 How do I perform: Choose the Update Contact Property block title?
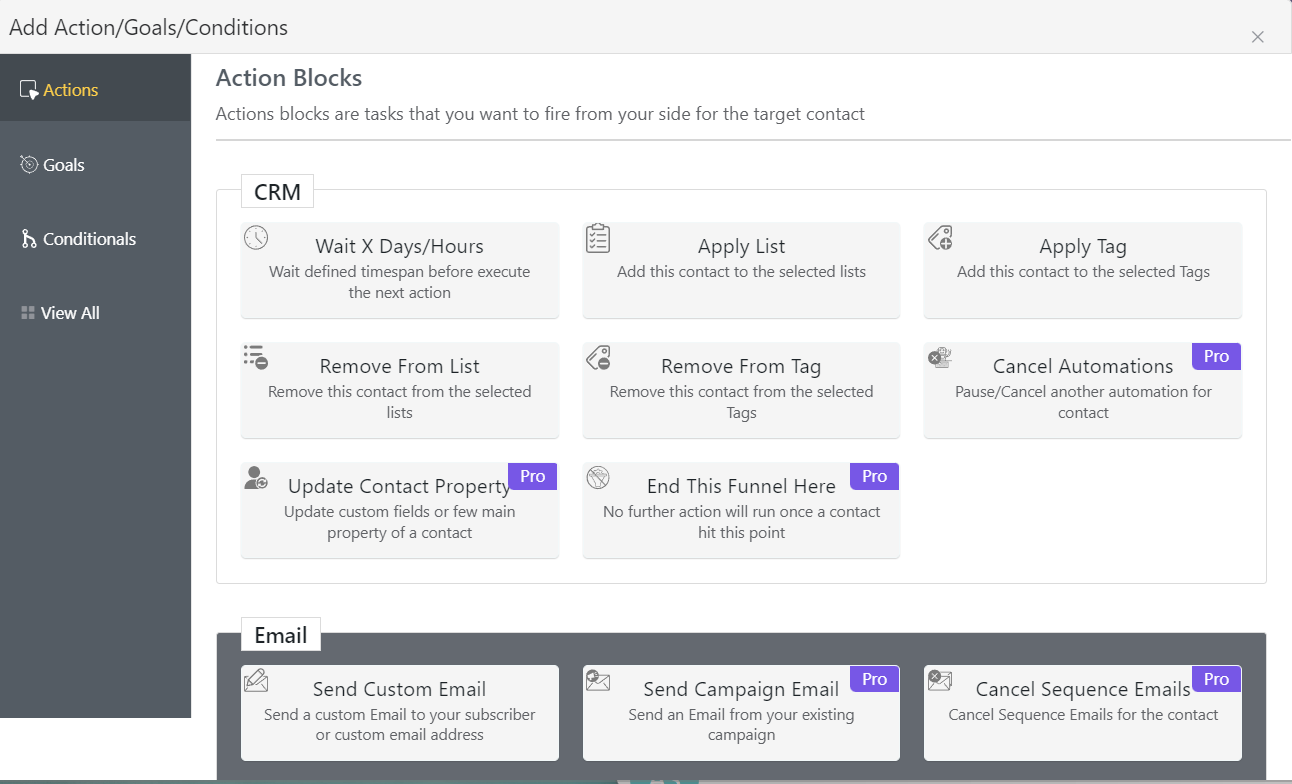(x=400, y=486)
